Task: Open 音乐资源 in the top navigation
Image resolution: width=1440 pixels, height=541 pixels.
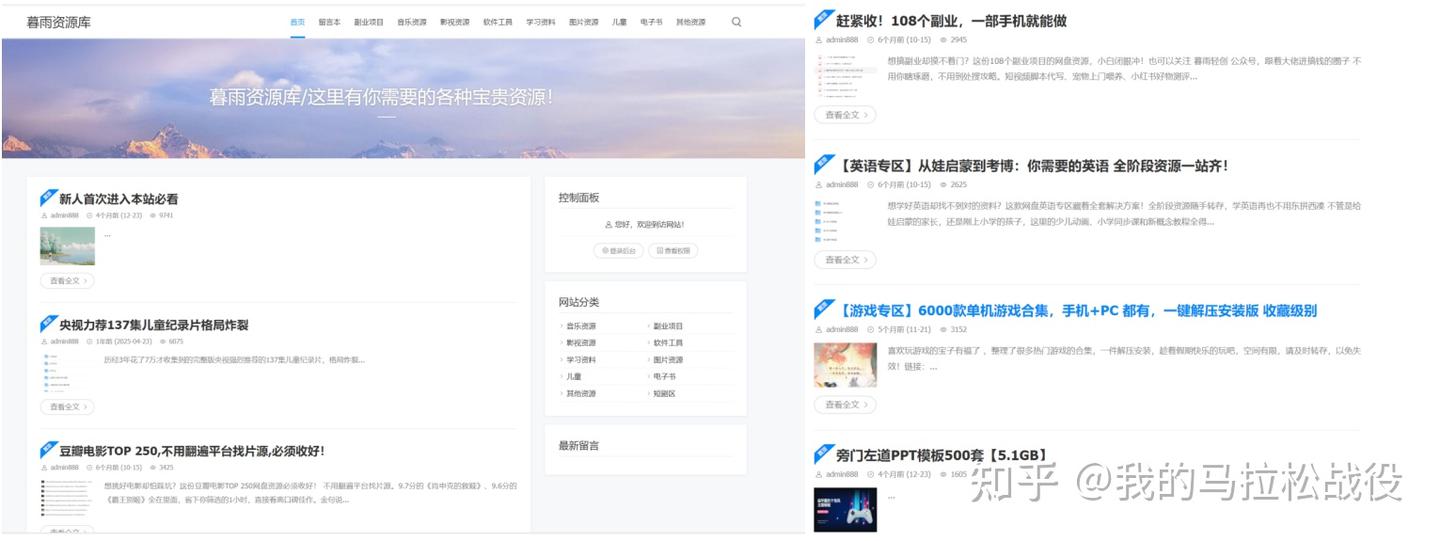Action: pyautogui.click(x=412, y=22)
